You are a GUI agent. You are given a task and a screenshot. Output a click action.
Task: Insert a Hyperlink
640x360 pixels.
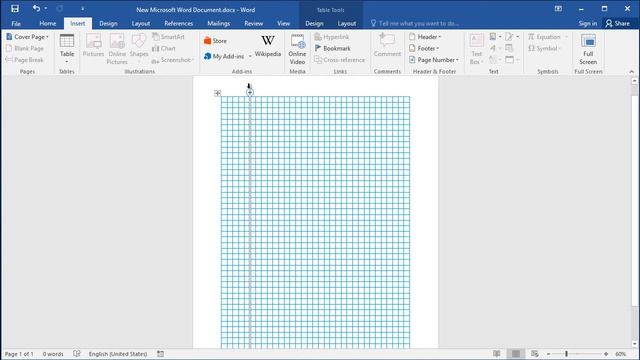tap(332, 37)
